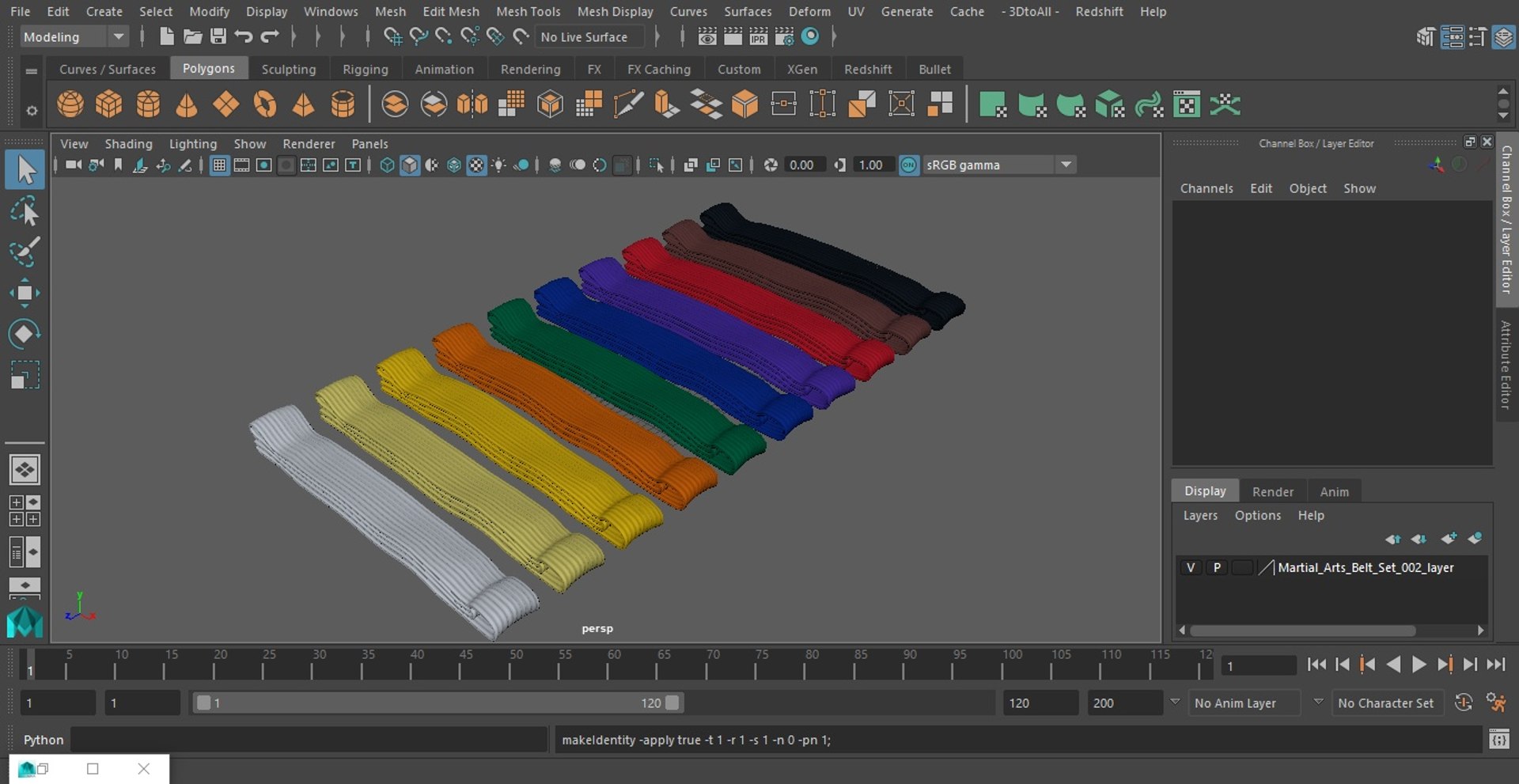Open the Script Editor icon
1519x784 pixels.
1498,740
